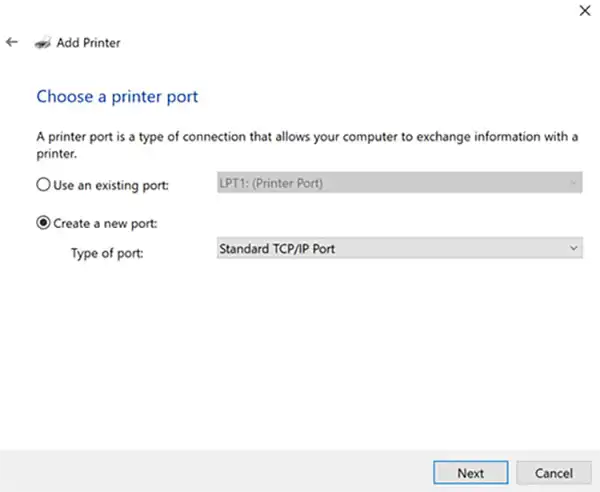The height and width of the screenshot is (492, 600).
Task: Click the Add Printer icon
Action: click(43, 42)
